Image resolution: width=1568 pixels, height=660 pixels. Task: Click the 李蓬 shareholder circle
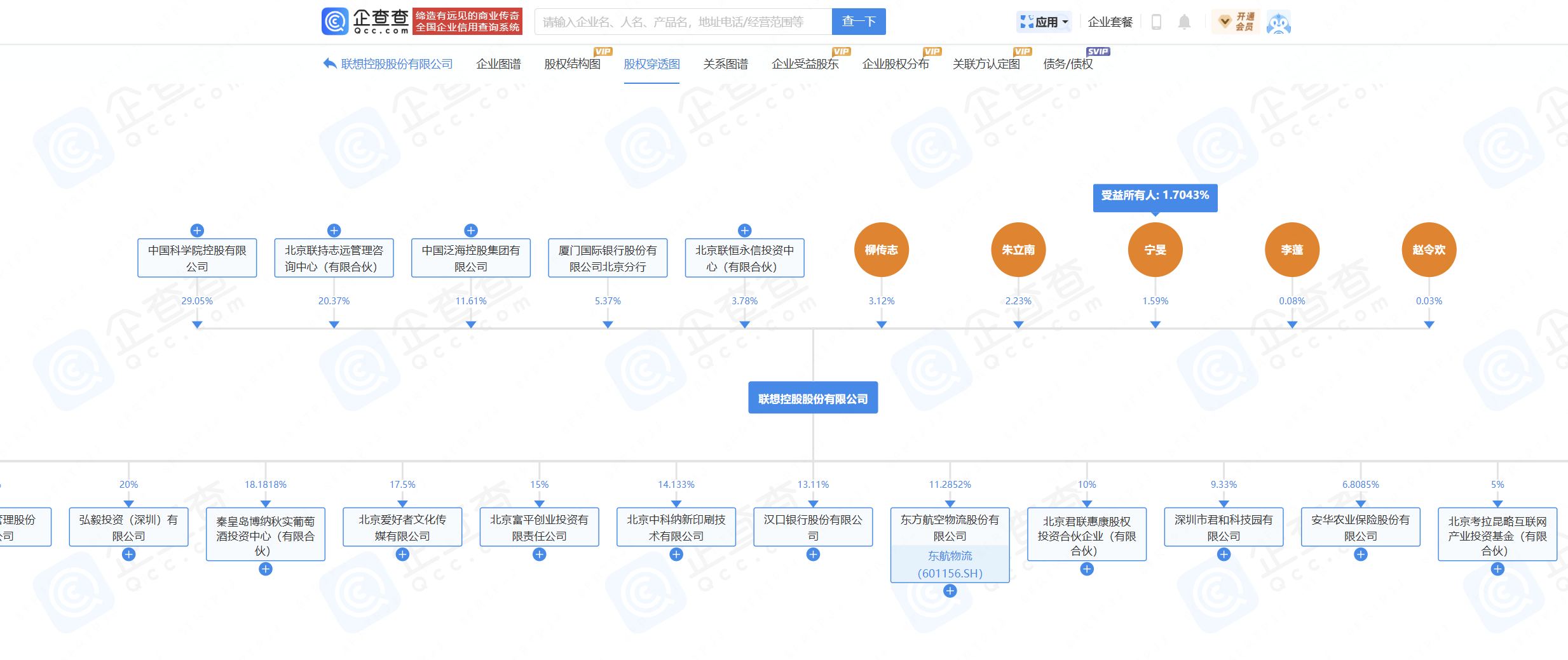click(1292, 250)
